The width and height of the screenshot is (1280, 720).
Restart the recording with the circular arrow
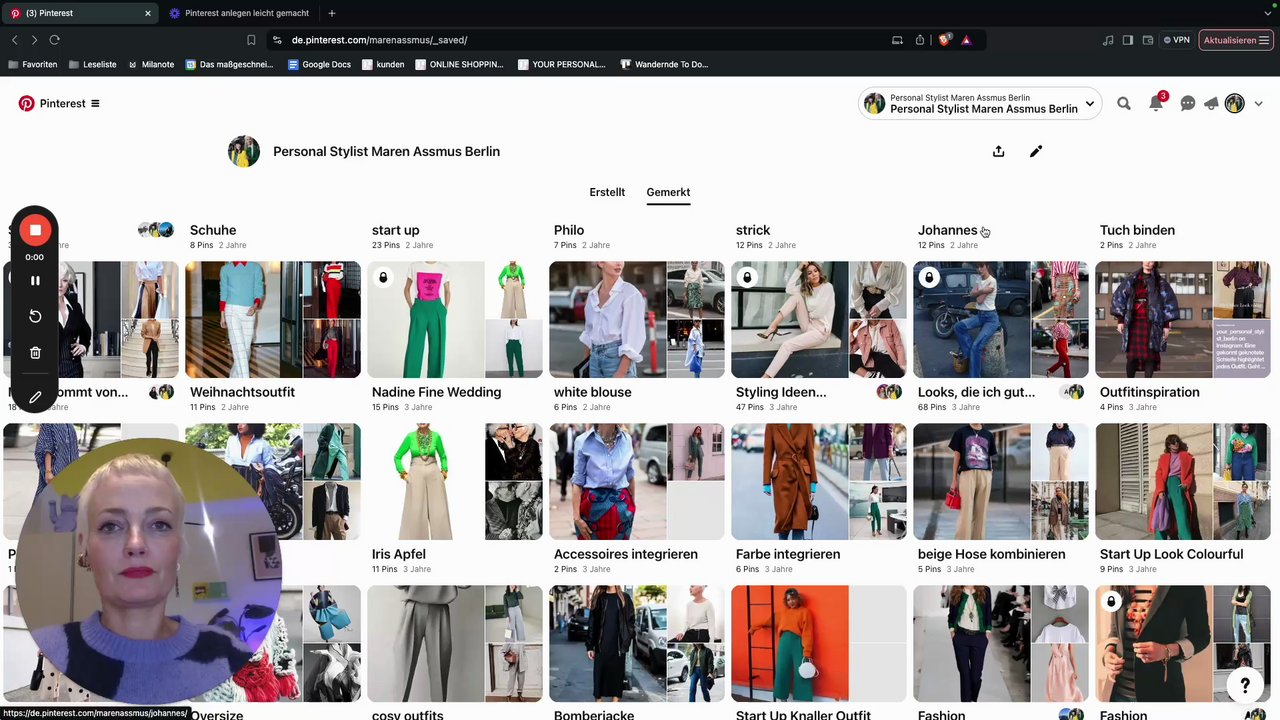pyautogui.click(x=35, y=316)
